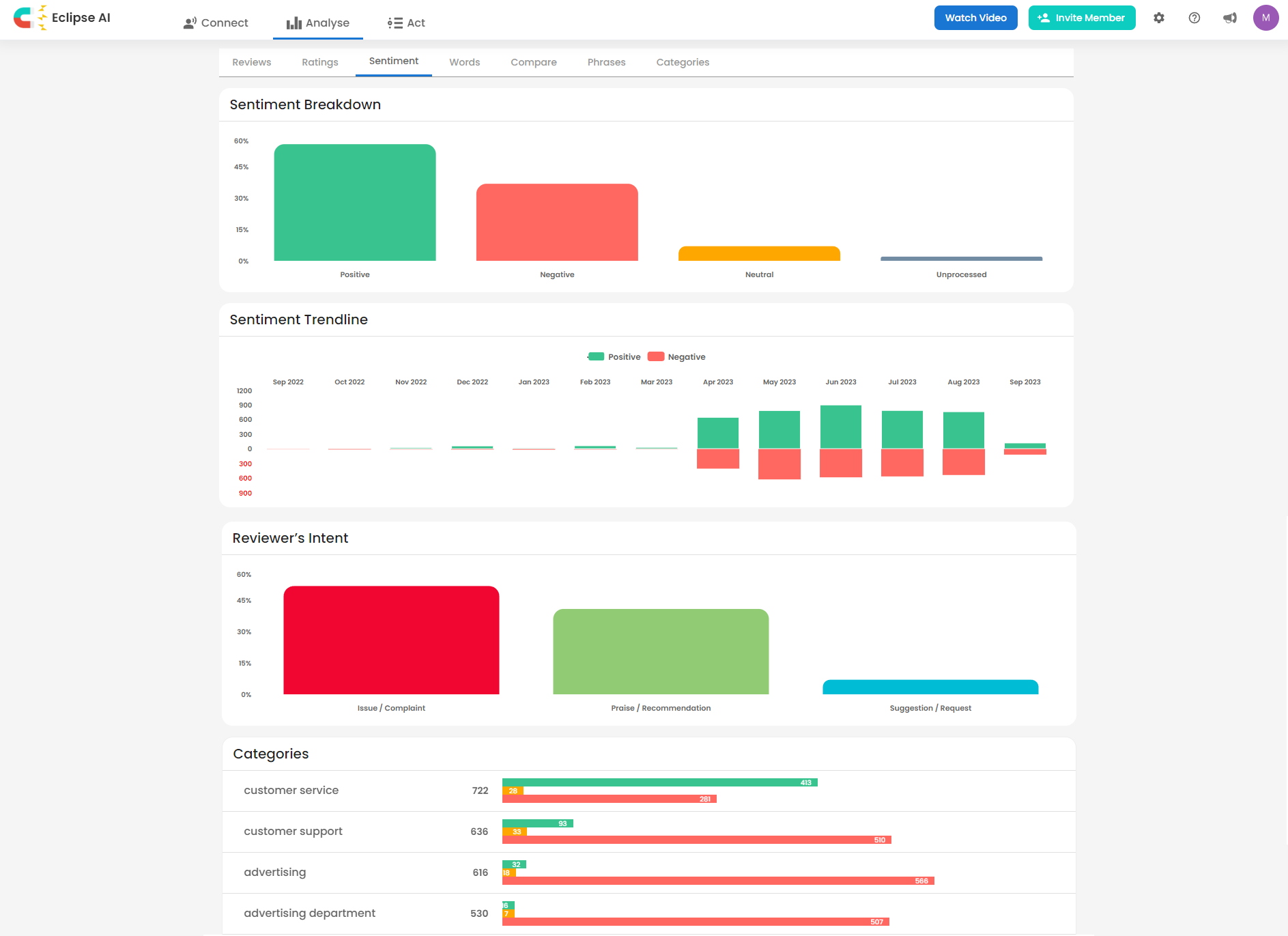This screenshot has height=936, width=1288.
Task: Click the Watch Video button
Action: coord(976,18)
